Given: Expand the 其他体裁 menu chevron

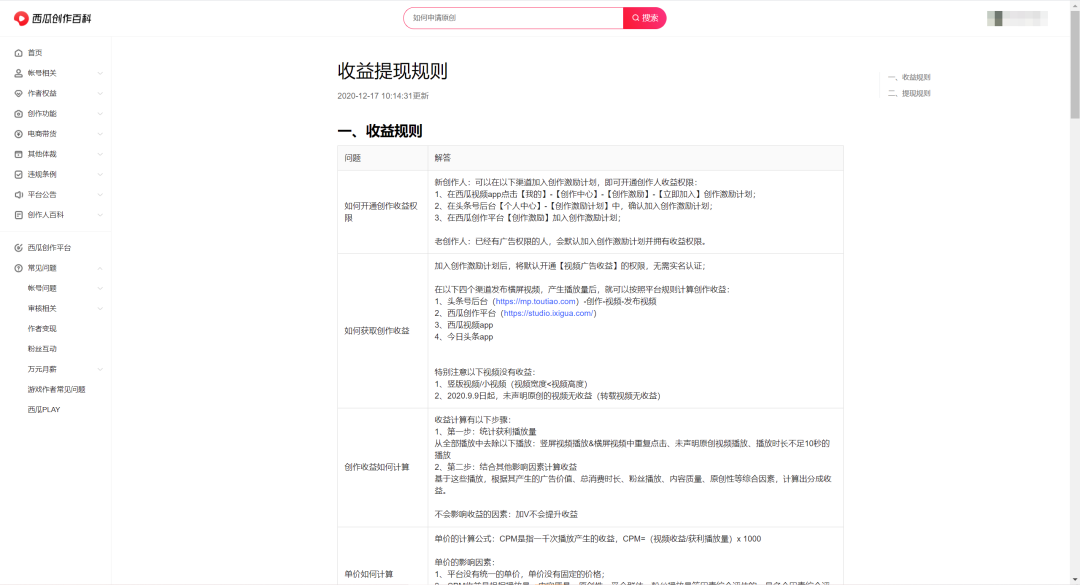Looking at the screenshot, I should coord(100,154).
